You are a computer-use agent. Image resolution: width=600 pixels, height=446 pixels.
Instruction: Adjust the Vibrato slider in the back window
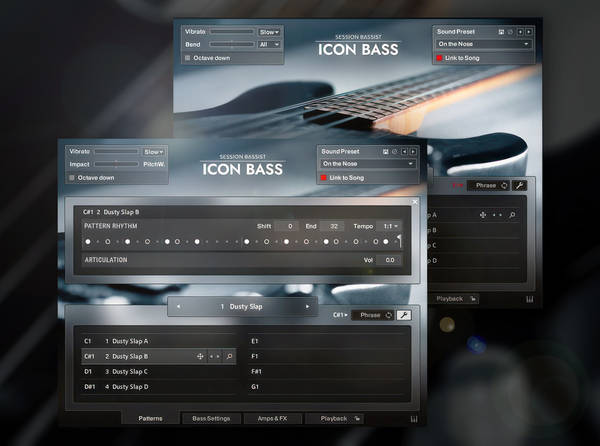232,32
